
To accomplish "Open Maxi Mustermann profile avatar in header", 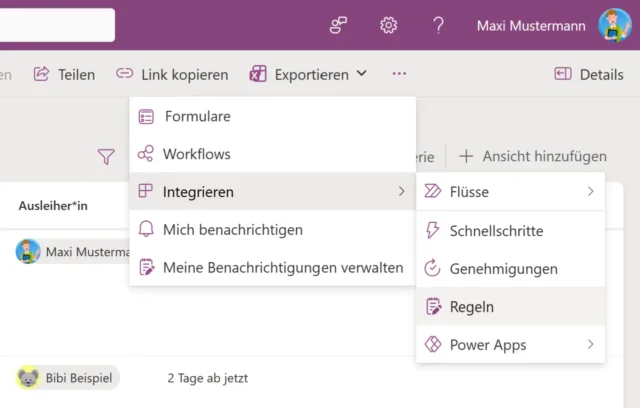I will [615, 25].
